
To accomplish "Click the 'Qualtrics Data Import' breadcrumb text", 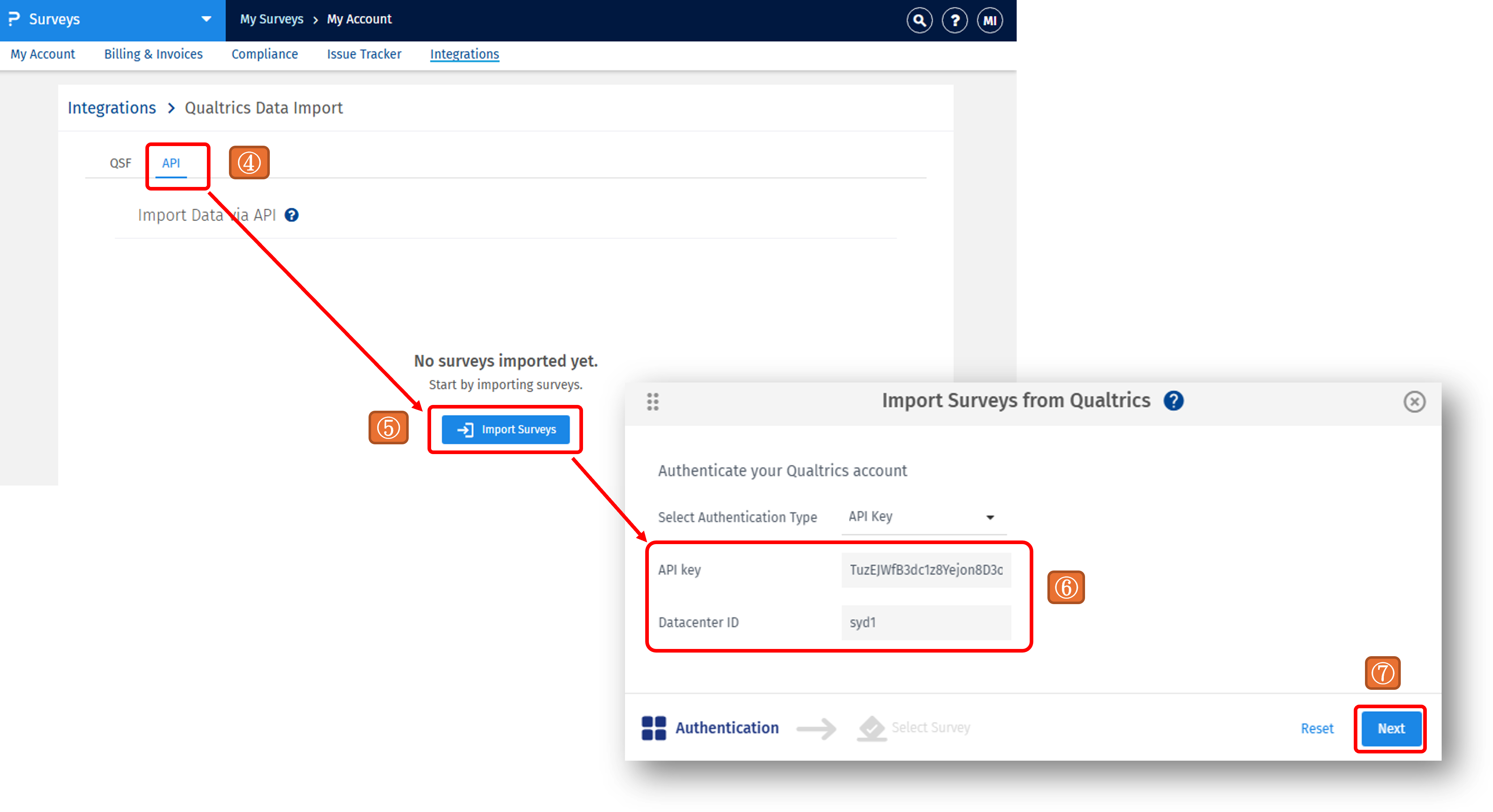I will point(264,108).
